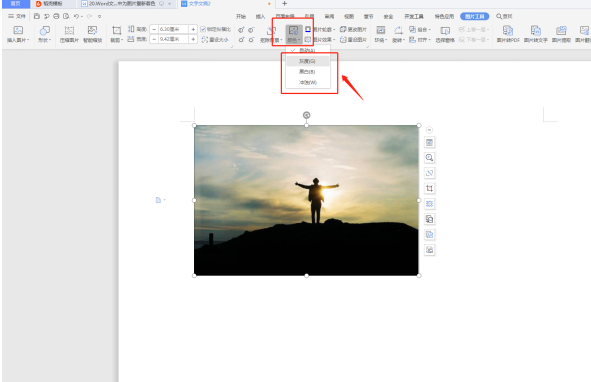Switch to the Developer Tools tab
Viewport: 591px width, 382px height.
click(414, 16)
